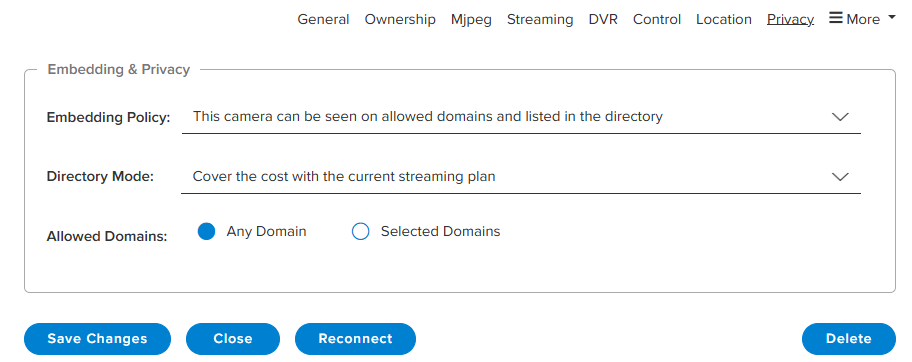Switch to the DVR tab

pyautogui.click(x=603, y=19)
